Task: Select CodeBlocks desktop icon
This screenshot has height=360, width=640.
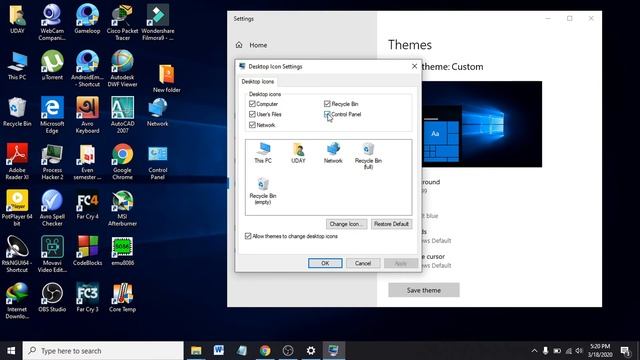Action: click(87, 251)
